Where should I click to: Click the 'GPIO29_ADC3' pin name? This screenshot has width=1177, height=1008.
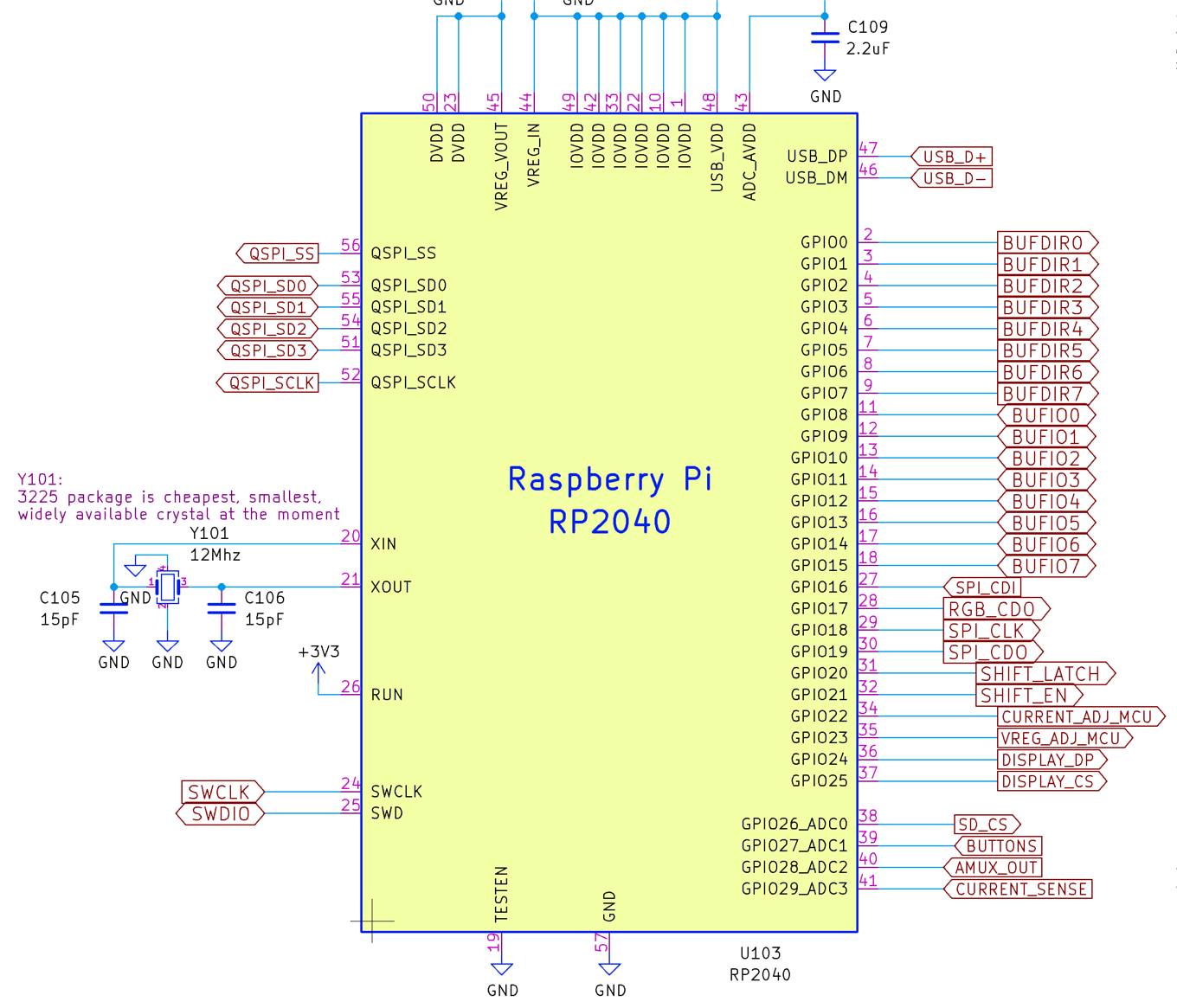pos(794,889)
